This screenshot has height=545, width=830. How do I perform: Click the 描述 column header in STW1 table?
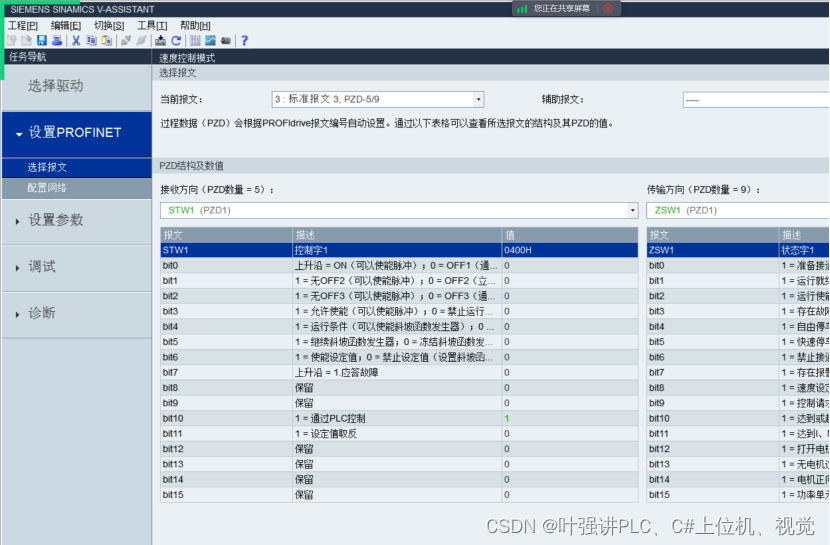click(397, 235)
